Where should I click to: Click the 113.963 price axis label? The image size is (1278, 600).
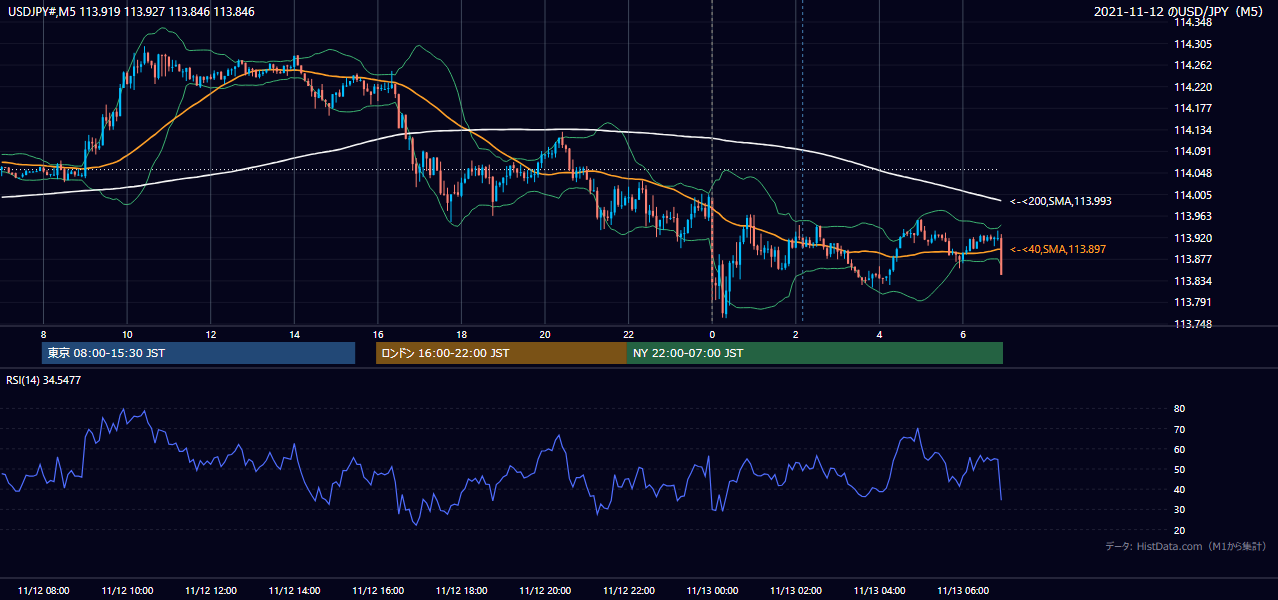pos(1193,216)
